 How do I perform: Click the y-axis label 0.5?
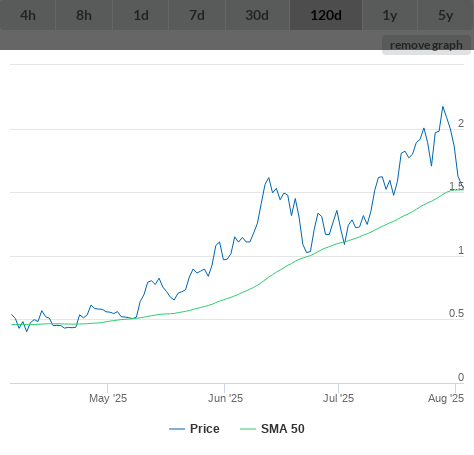(x=456, y=313)
